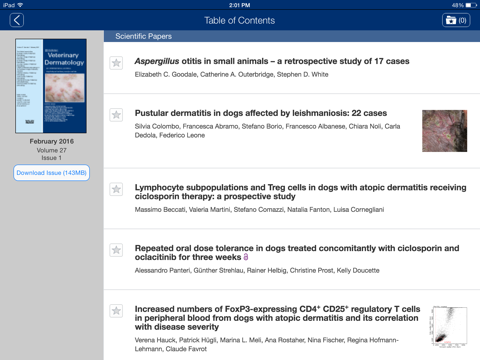This screenshot has height=360, width=480.
Task: Tap authors Elizabeth C. Goodale line
Action: 231,75
